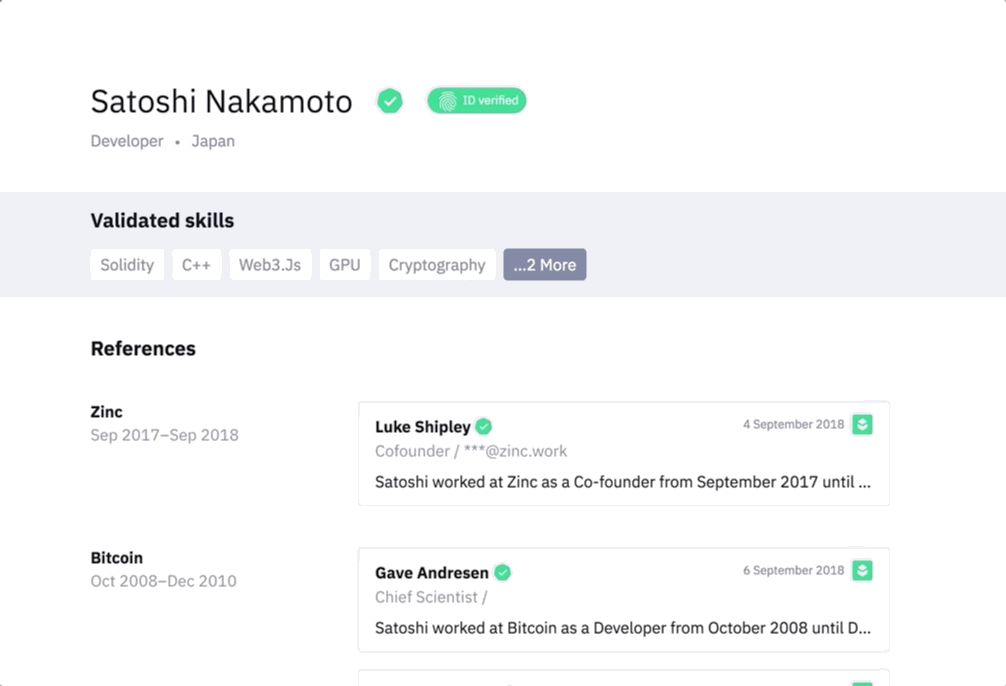Click the ID verified badge
Screen dimensions: 1006x686
(x=477, y=101)
